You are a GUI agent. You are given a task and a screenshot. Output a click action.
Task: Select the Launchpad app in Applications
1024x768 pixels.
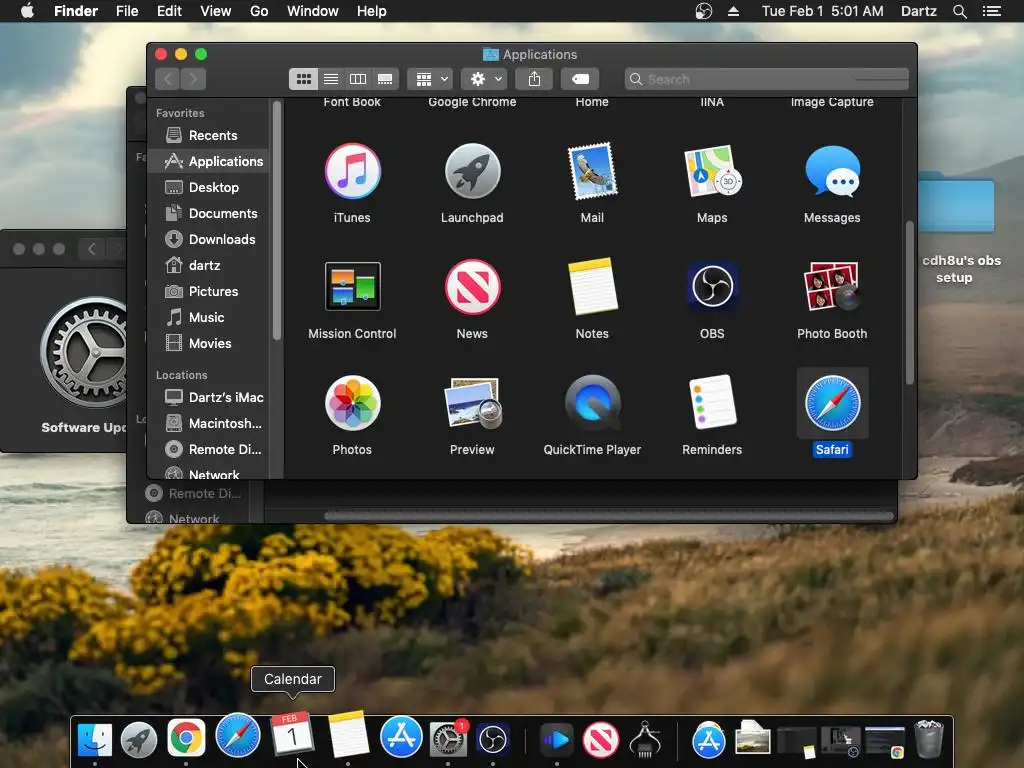click(x=472, y=172)
